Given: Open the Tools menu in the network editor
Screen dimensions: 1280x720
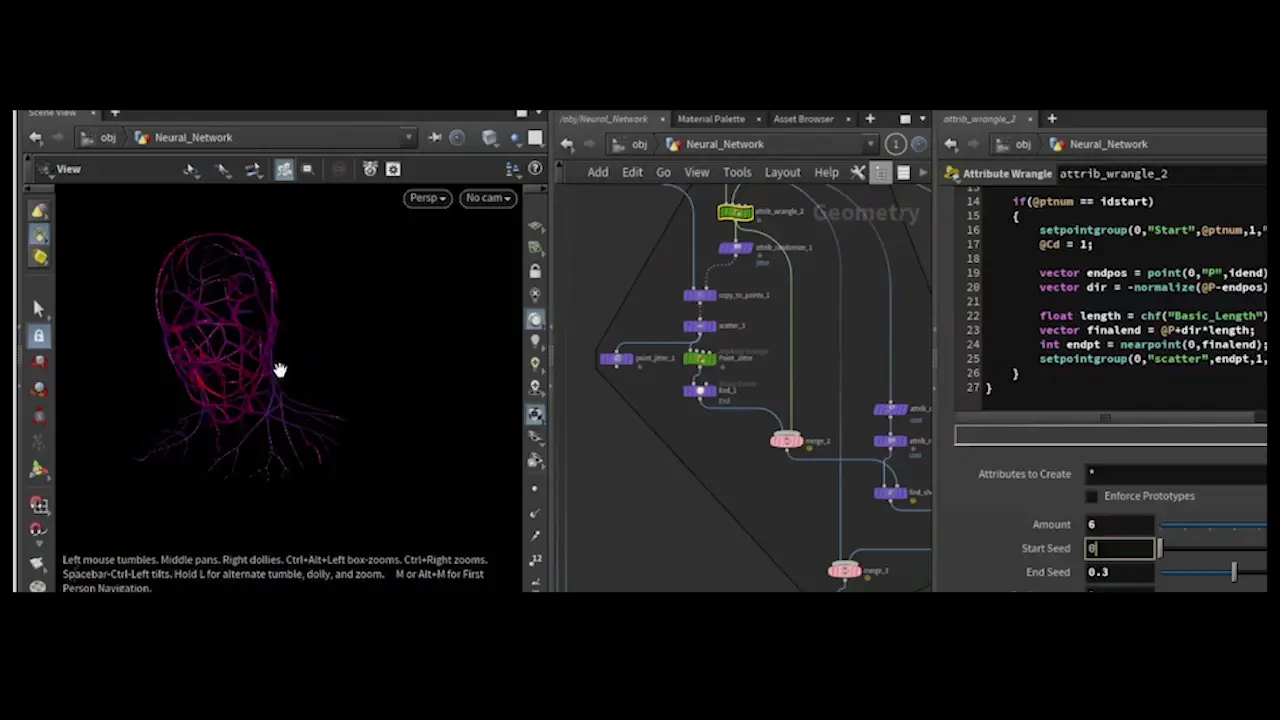Looking at the screenshot, I should [737, 172].
